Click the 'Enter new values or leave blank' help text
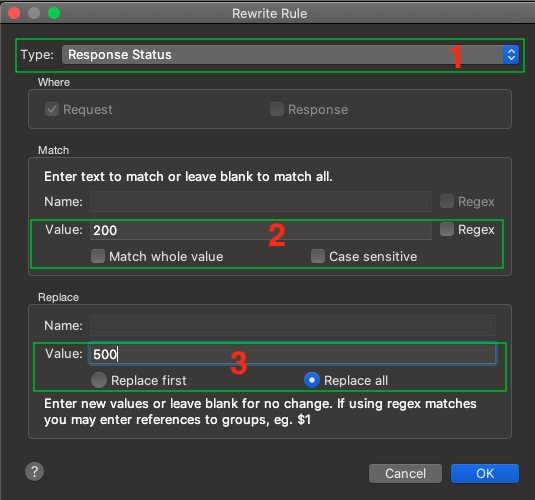Viewport: 535px width, 500px height. point(260,412)
